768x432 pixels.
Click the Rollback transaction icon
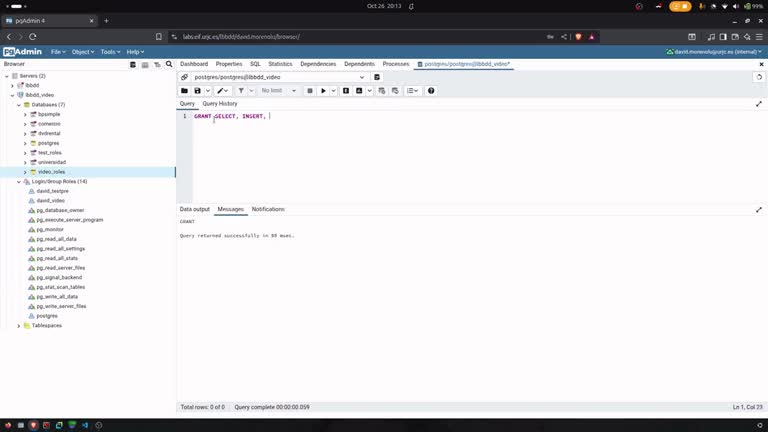pos(395,91)
